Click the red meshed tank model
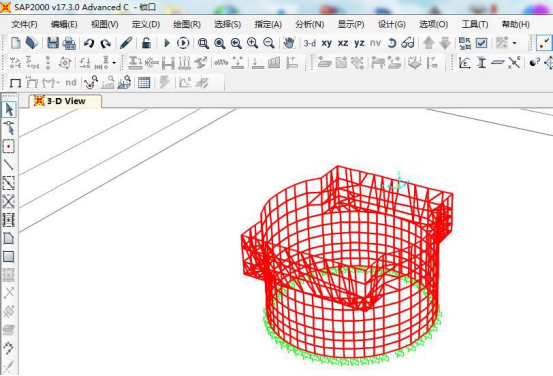The image size is (553, 376). pos(346,263)
